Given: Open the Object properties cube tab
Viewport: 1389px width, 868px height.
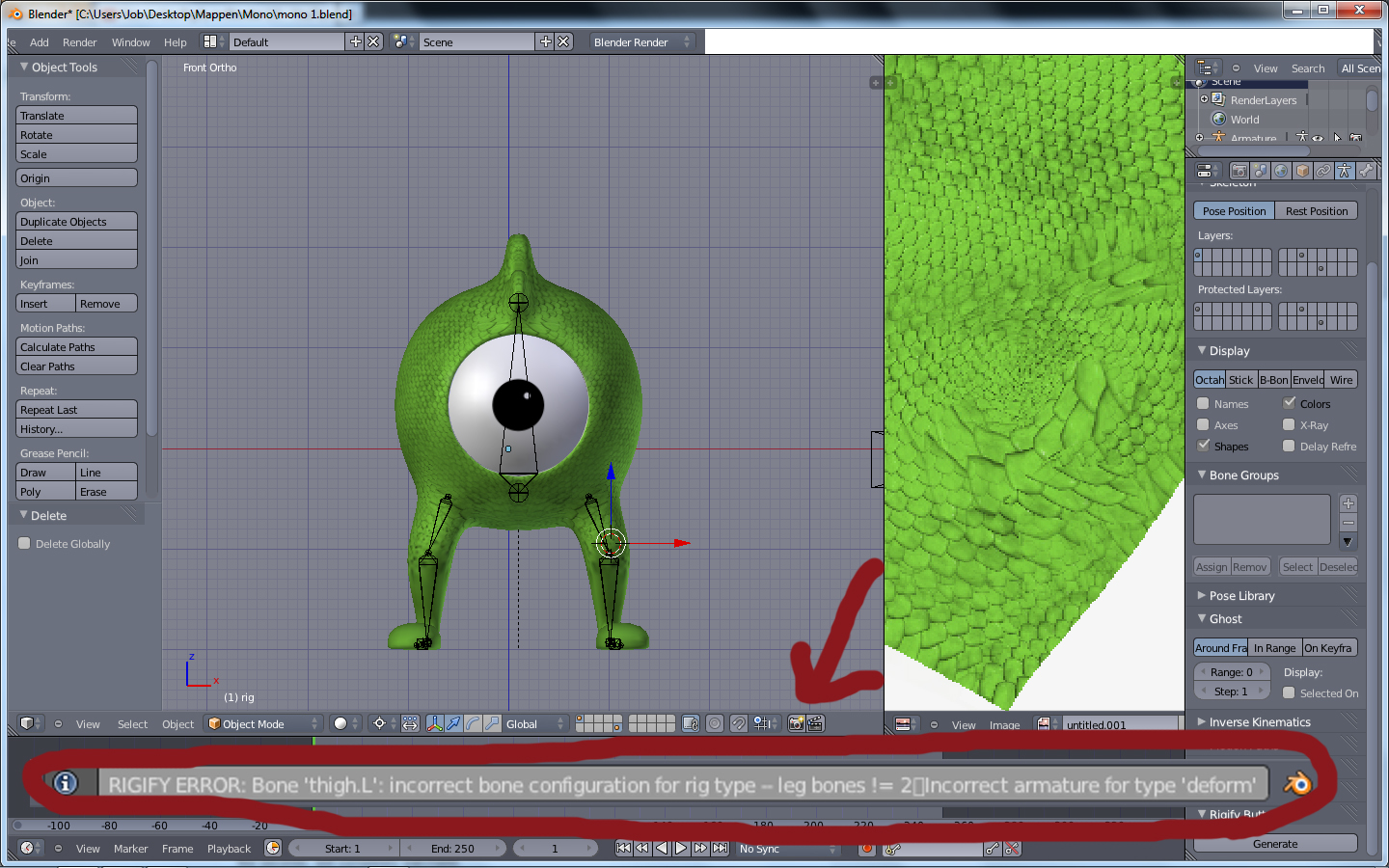Looking at the screenshot, I should click(x=1302, y=171).
